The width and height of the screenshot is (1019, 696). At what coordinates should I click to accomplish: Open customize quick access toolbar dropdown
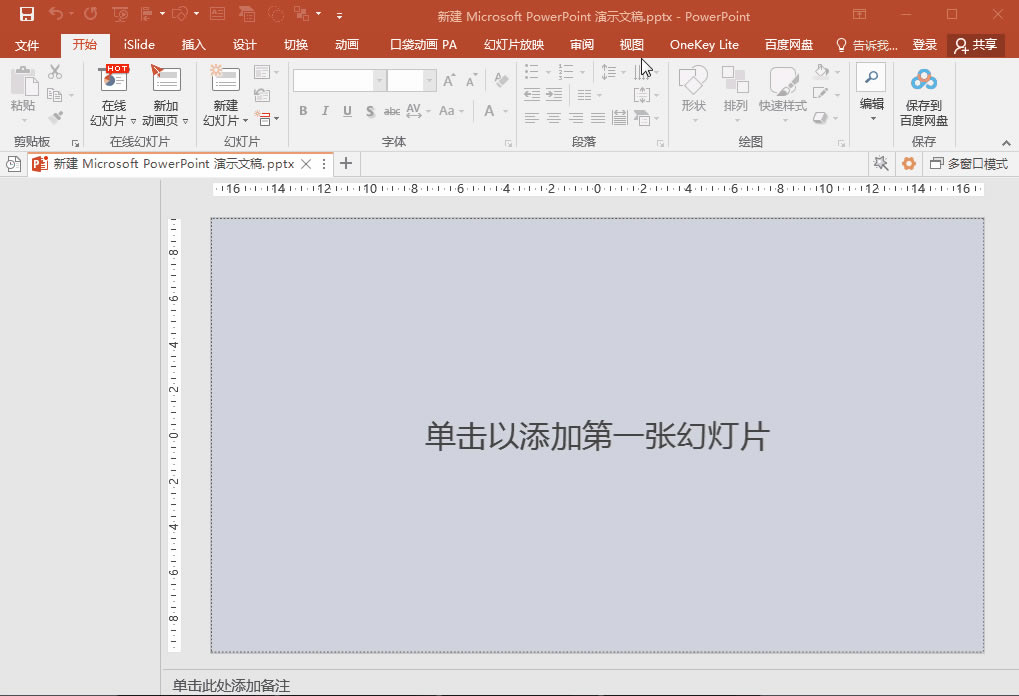pyautogui.click(x=339, y=14)
